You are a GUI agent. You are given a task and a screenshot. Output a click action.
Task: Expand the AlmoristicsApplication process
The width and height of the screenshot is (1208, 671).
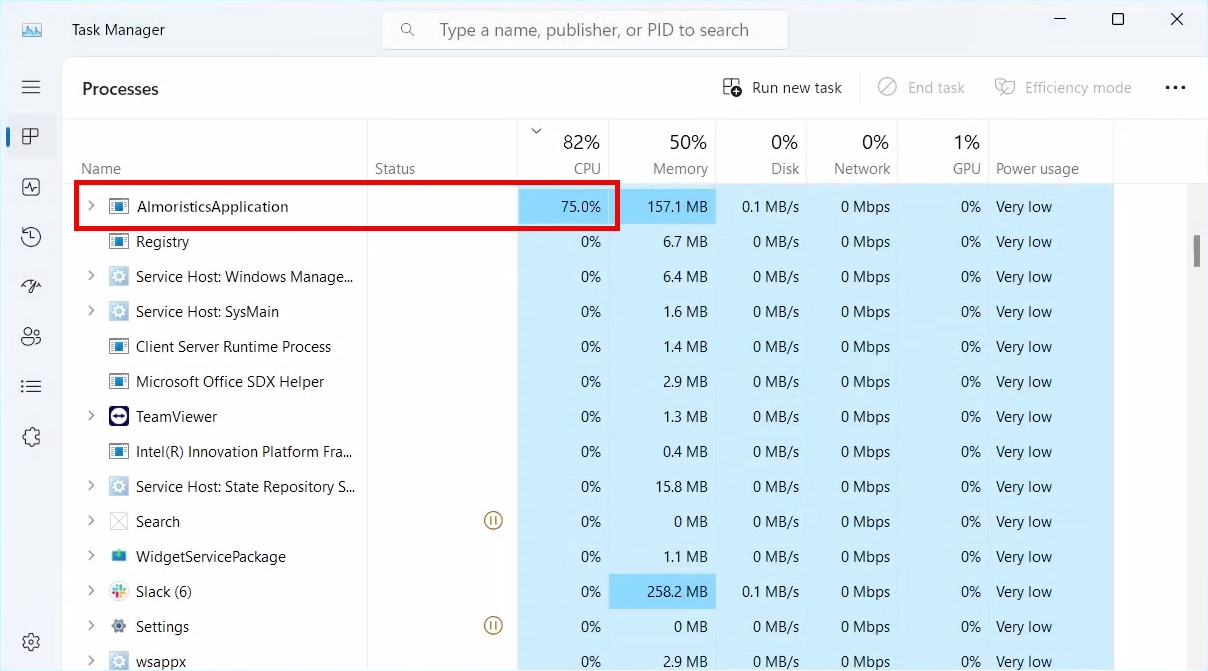click(89, 206)
